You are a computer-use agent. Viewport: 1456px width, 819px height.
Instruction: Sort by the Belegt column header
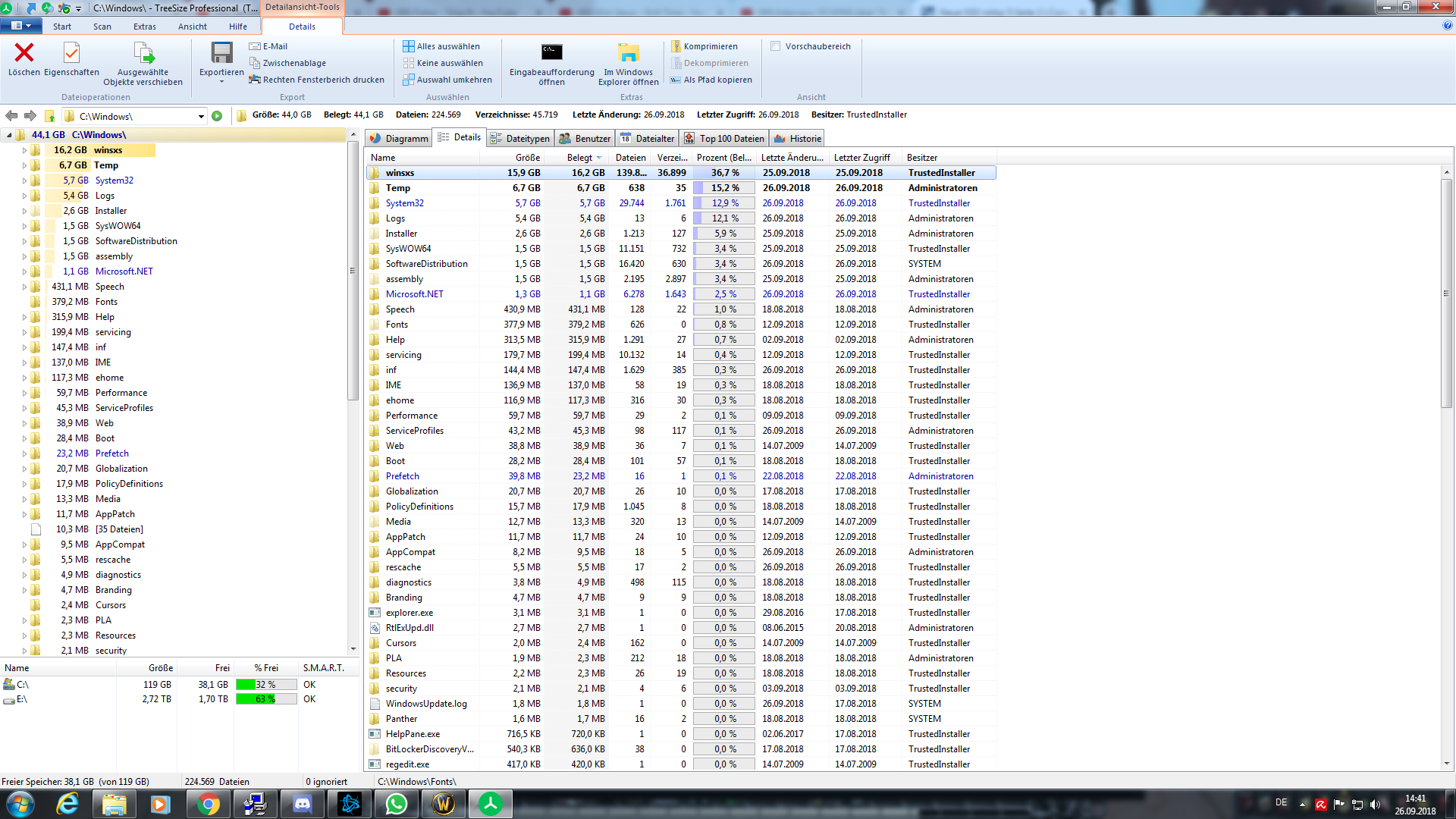pyautogui.click(x=580, y=158)
